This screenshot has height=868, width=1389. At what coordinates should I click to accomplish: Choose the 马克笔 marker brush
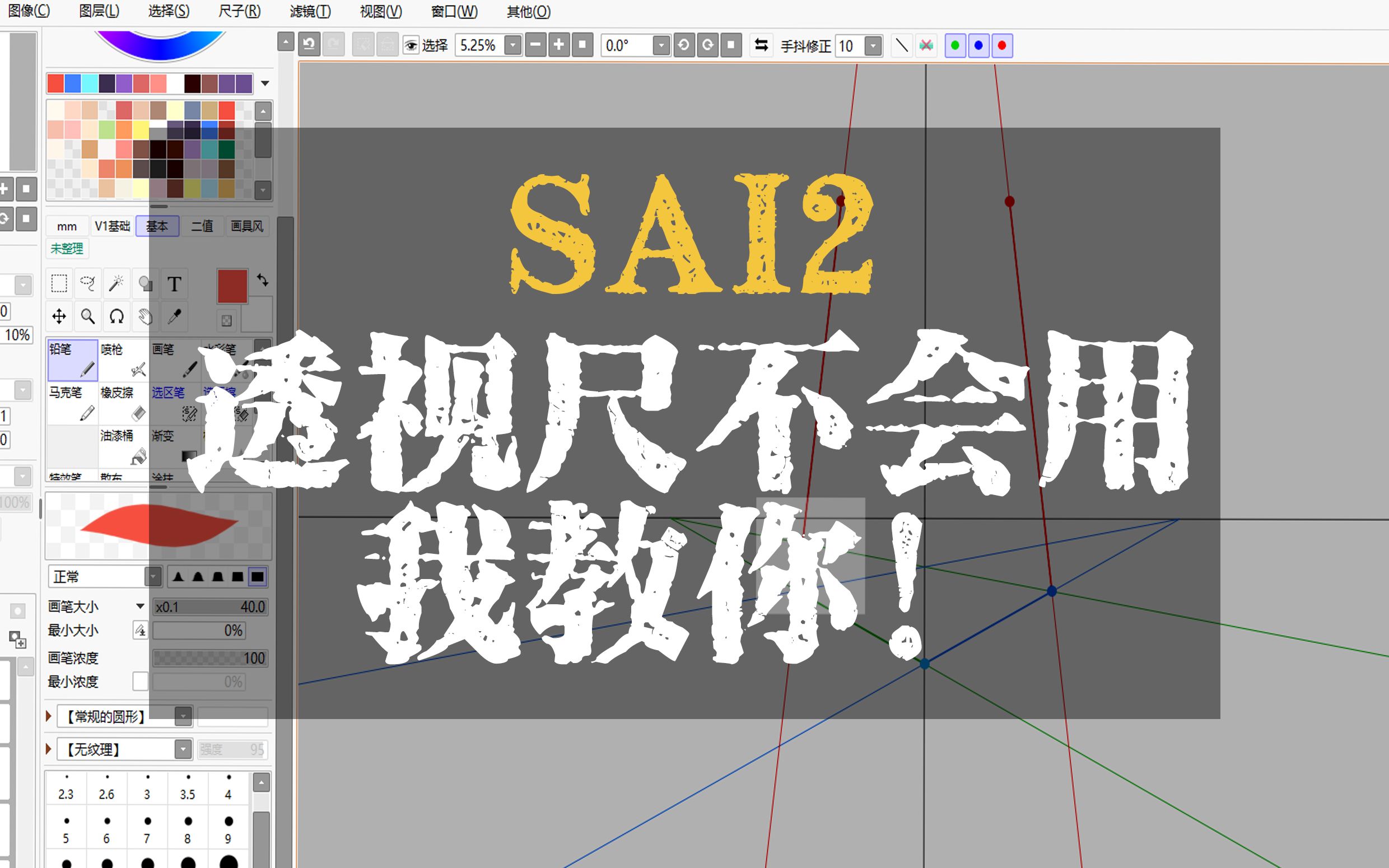[x=72, y=404]
